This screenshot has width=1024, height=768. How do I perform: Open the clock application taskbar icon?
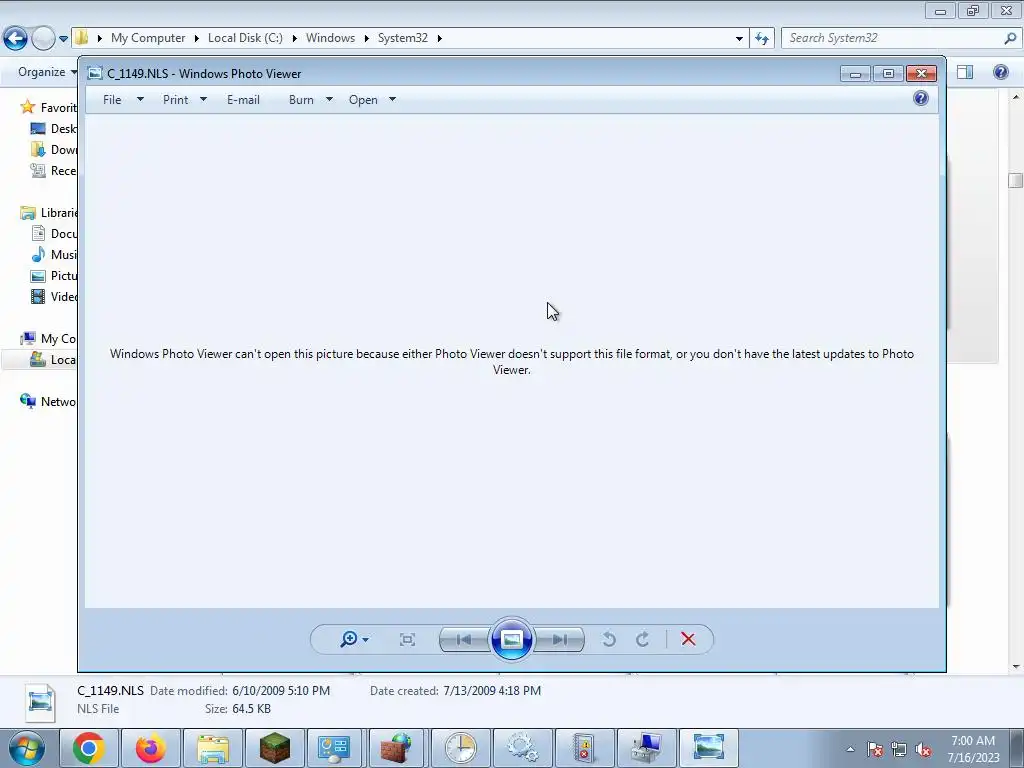460,748
